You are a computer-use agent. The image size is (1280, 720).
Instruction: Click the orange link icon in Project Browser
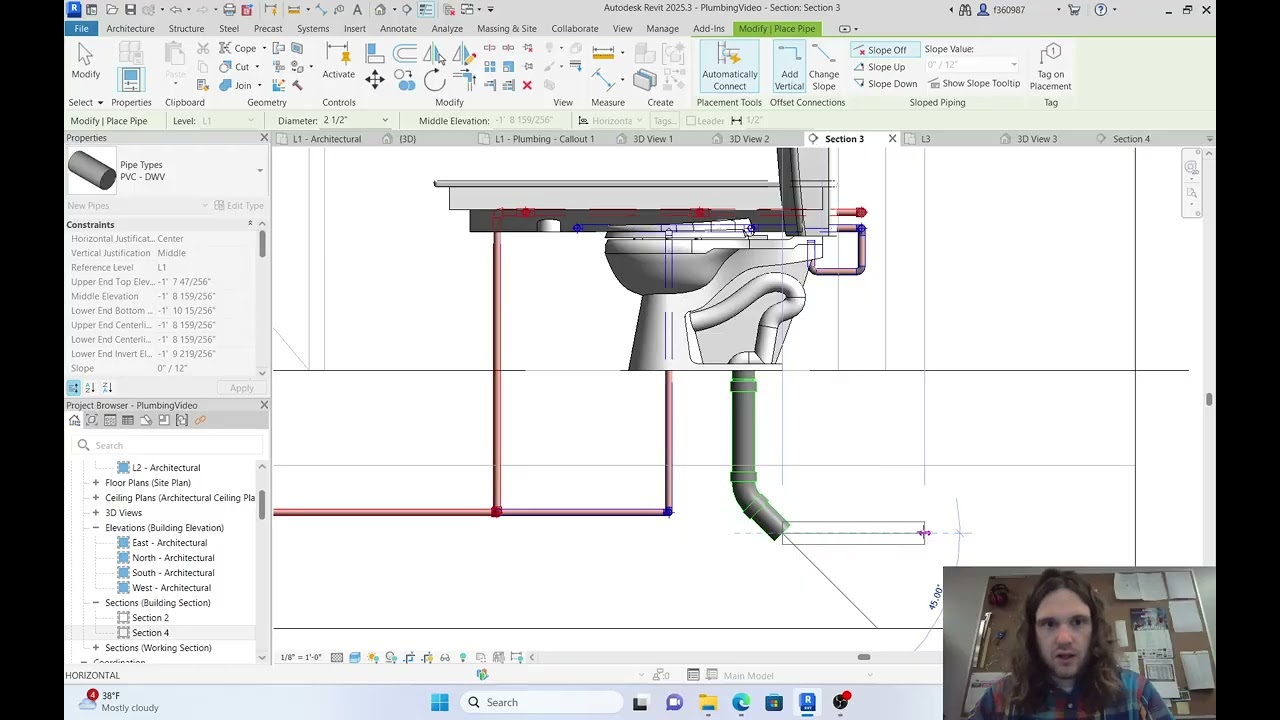tap(200, 420)
